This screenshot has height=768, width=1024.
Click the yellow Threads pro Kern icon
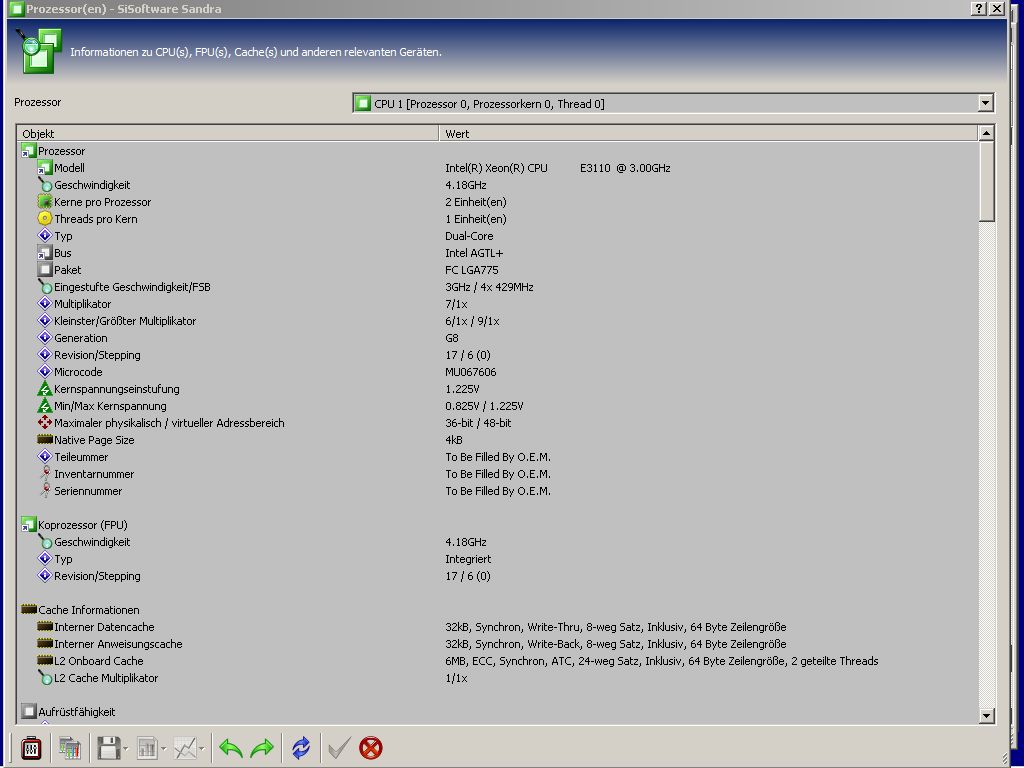44,219
